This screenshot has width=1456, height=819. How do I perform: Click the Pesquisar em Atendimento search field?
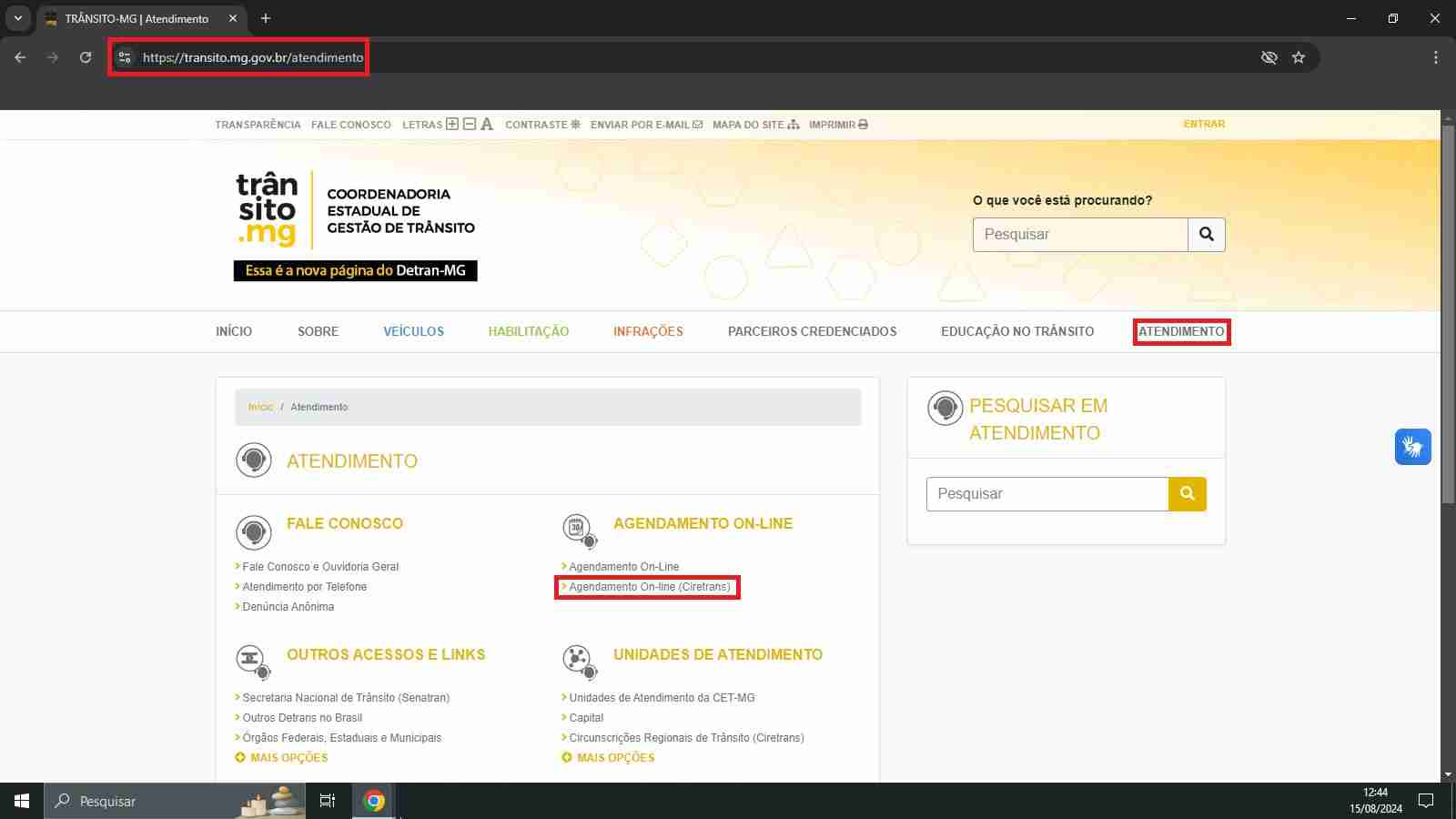(1046, 494)
